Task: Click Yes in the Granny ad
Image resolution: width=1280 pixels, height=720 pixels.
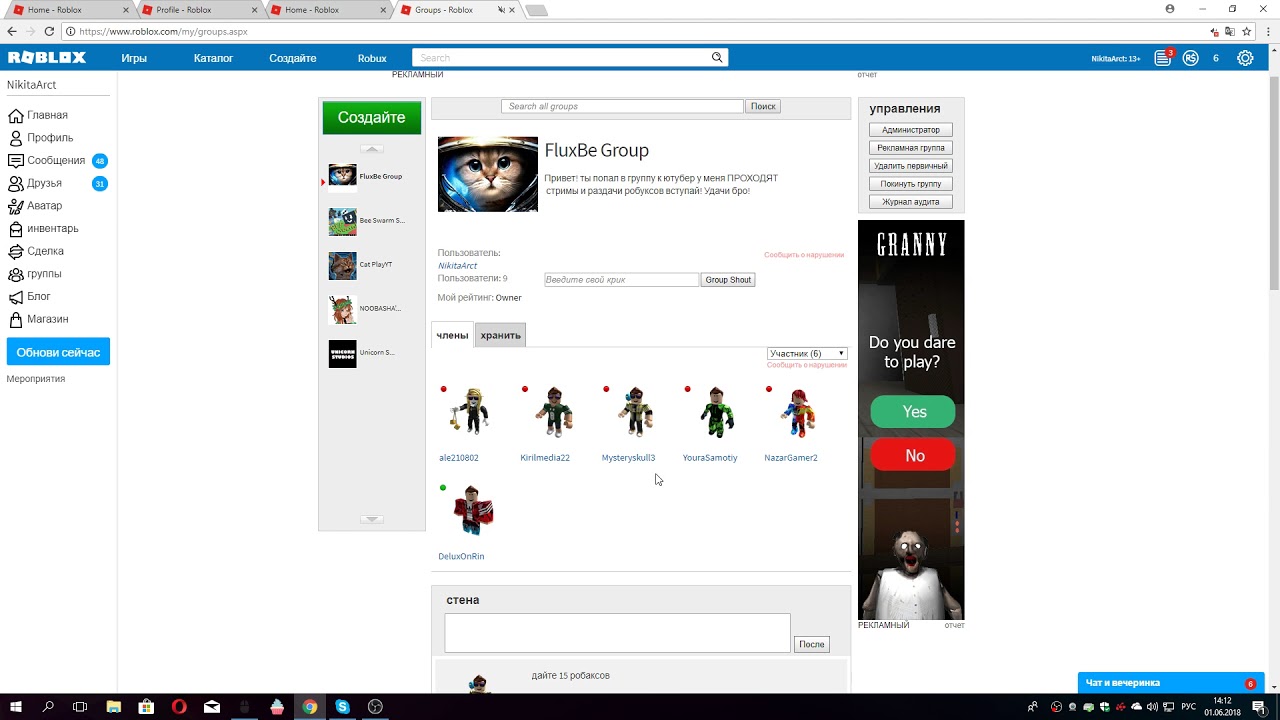Action: point(913,412)
